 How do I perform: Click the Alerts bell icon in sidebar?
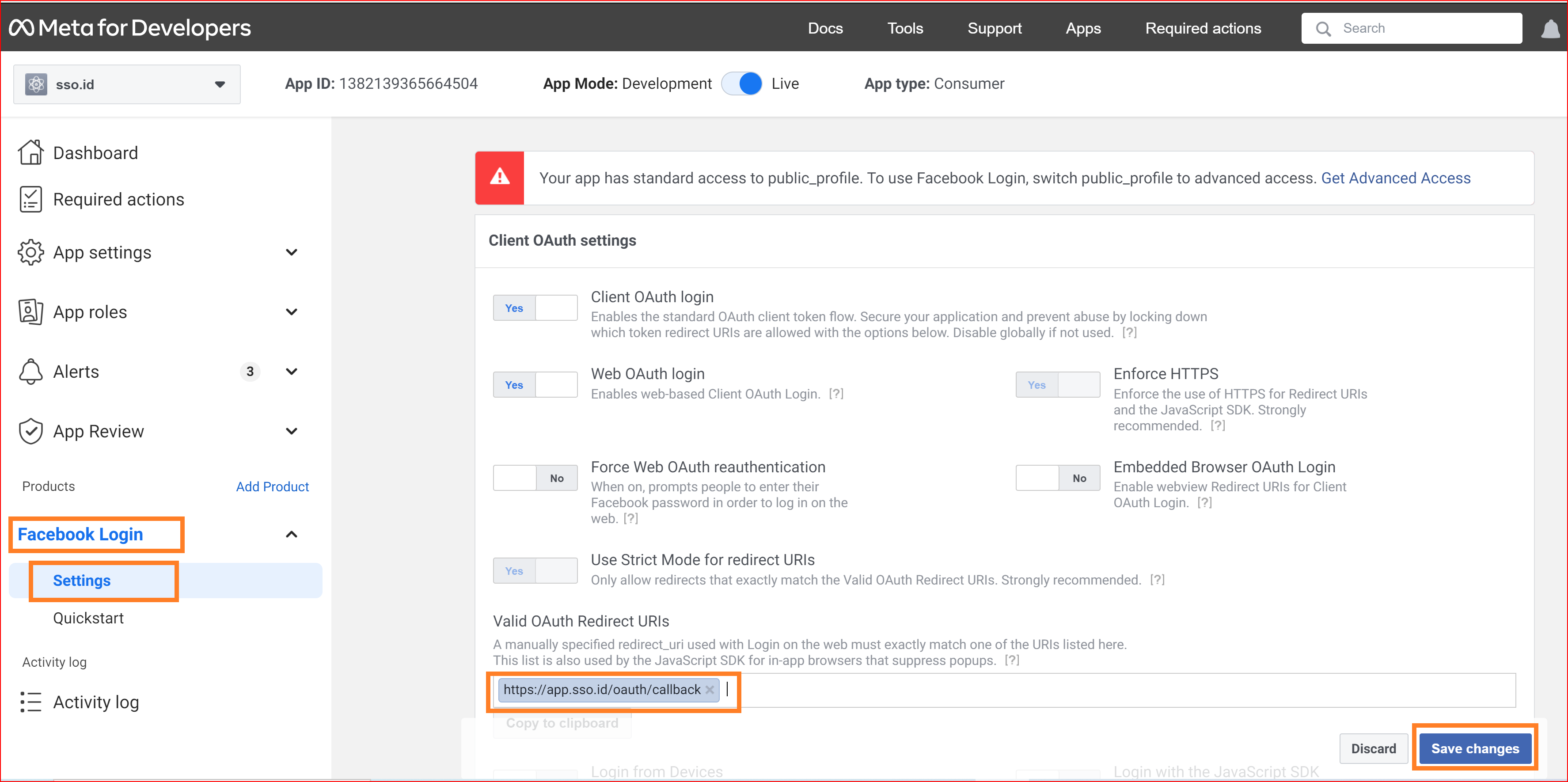[30, 371]
